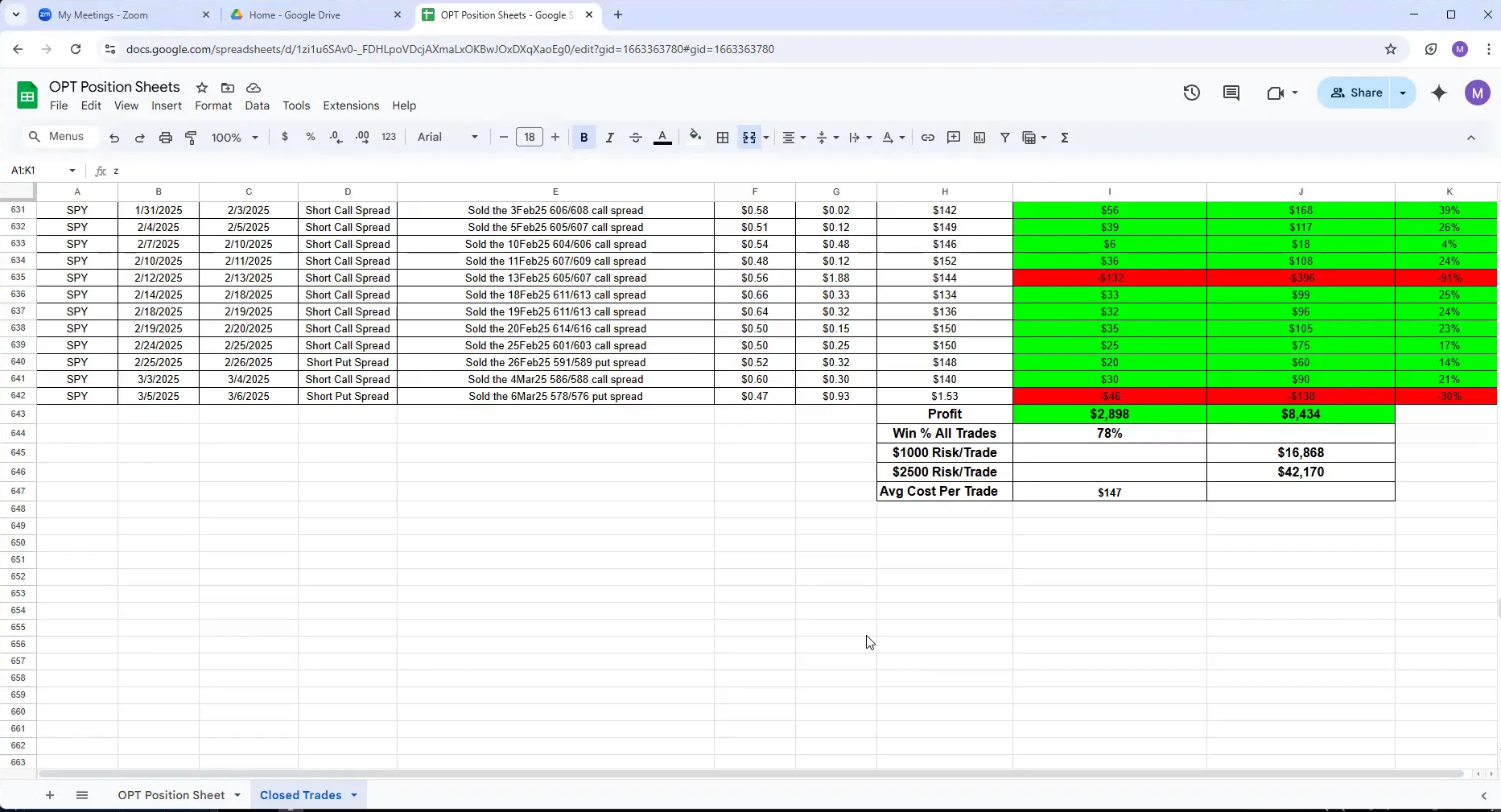Open the File menu

(x=59, y=105)
